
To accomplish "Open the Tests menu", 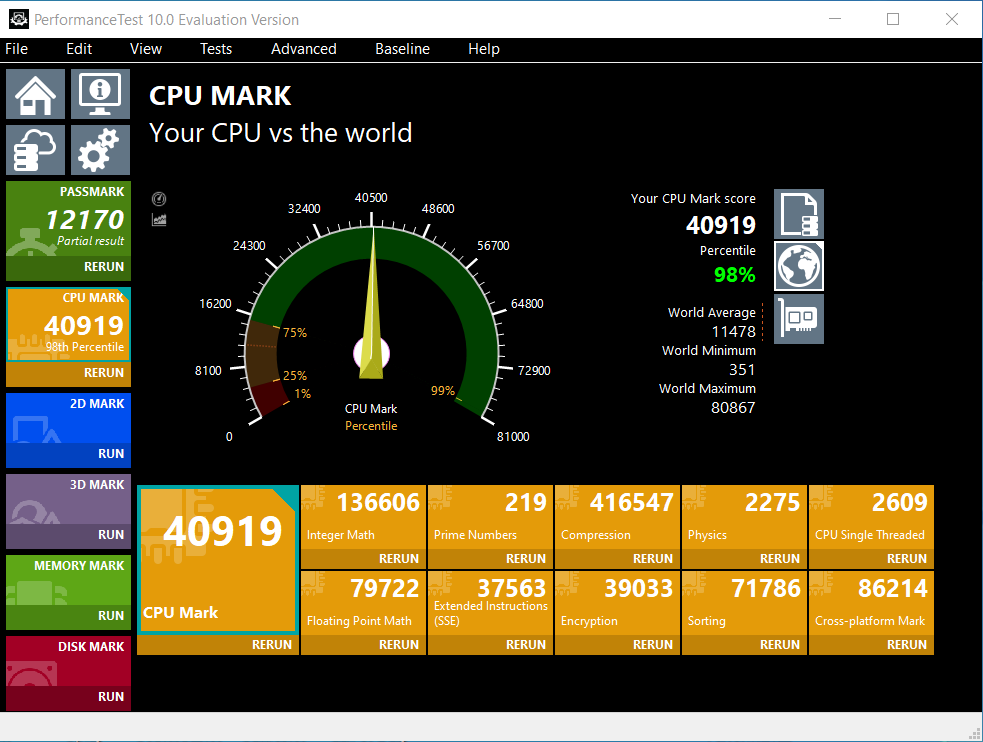I will [x=216, y=49].
